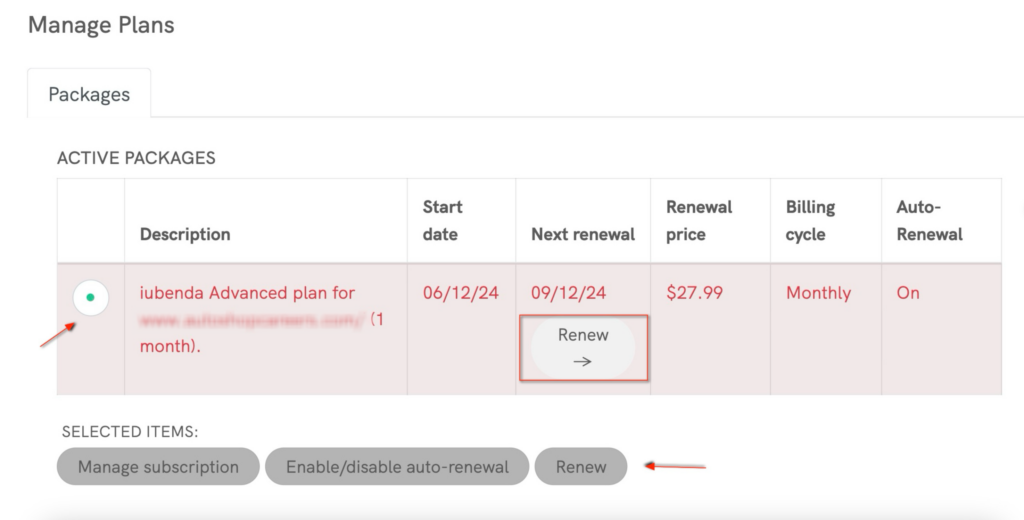
Task: Toggle auto-renewal via Enable/disable auto-renewal button
Action: tap(397, 467)
